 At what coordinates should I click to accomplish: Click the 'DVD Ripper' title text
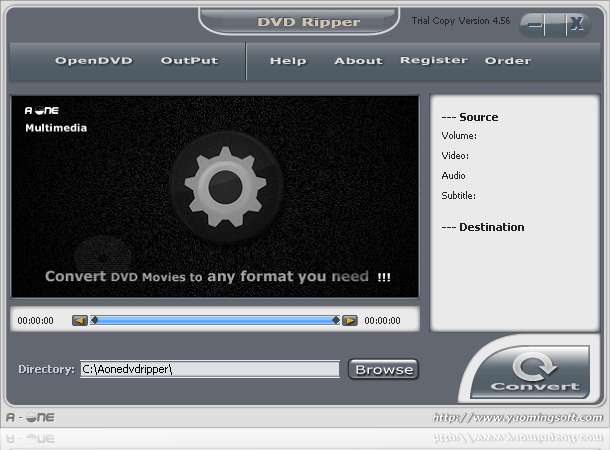[309, 22]
